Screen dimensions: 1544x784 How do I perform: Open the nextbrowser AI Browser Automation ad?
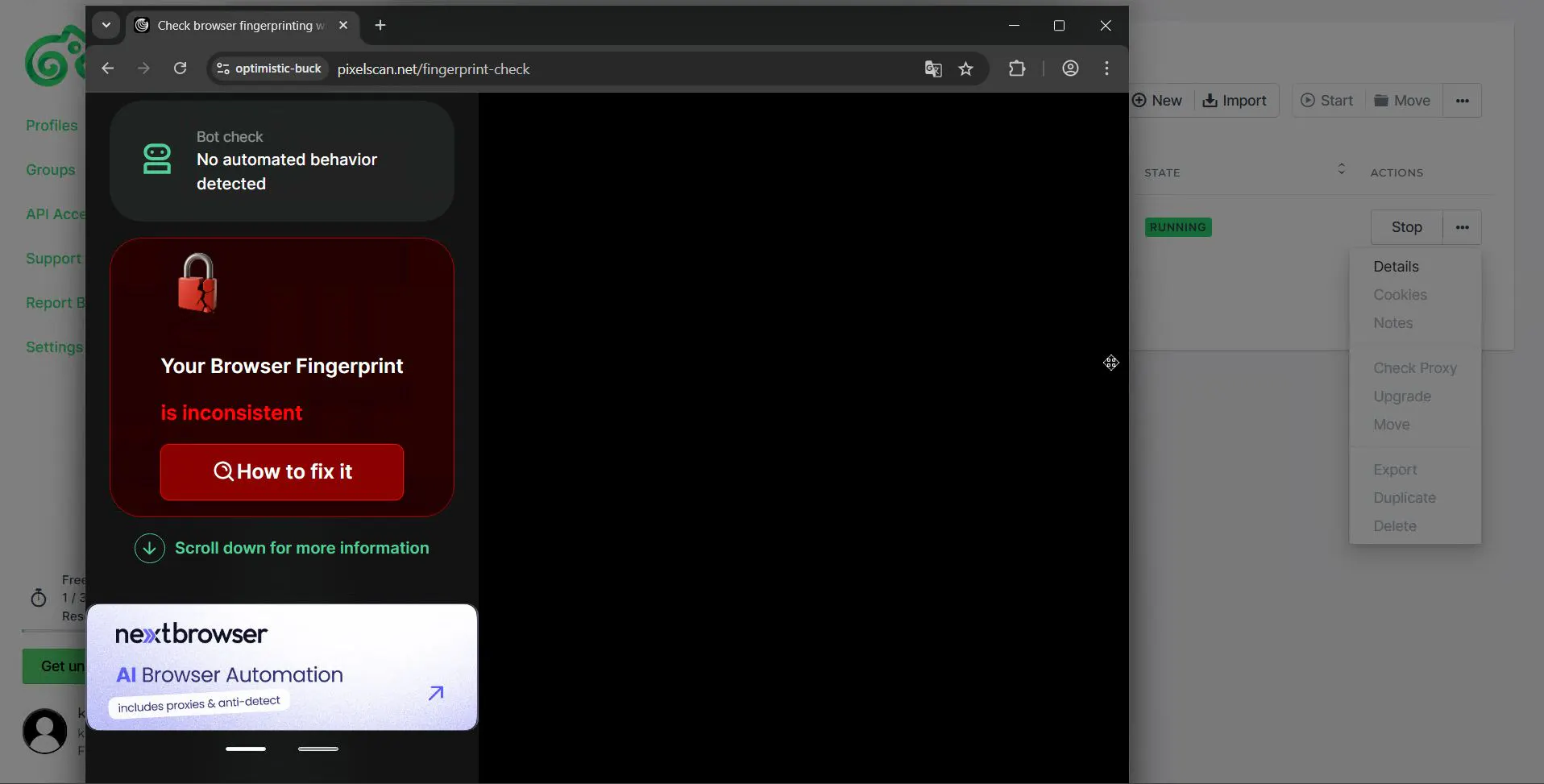(x=282, y=667)
